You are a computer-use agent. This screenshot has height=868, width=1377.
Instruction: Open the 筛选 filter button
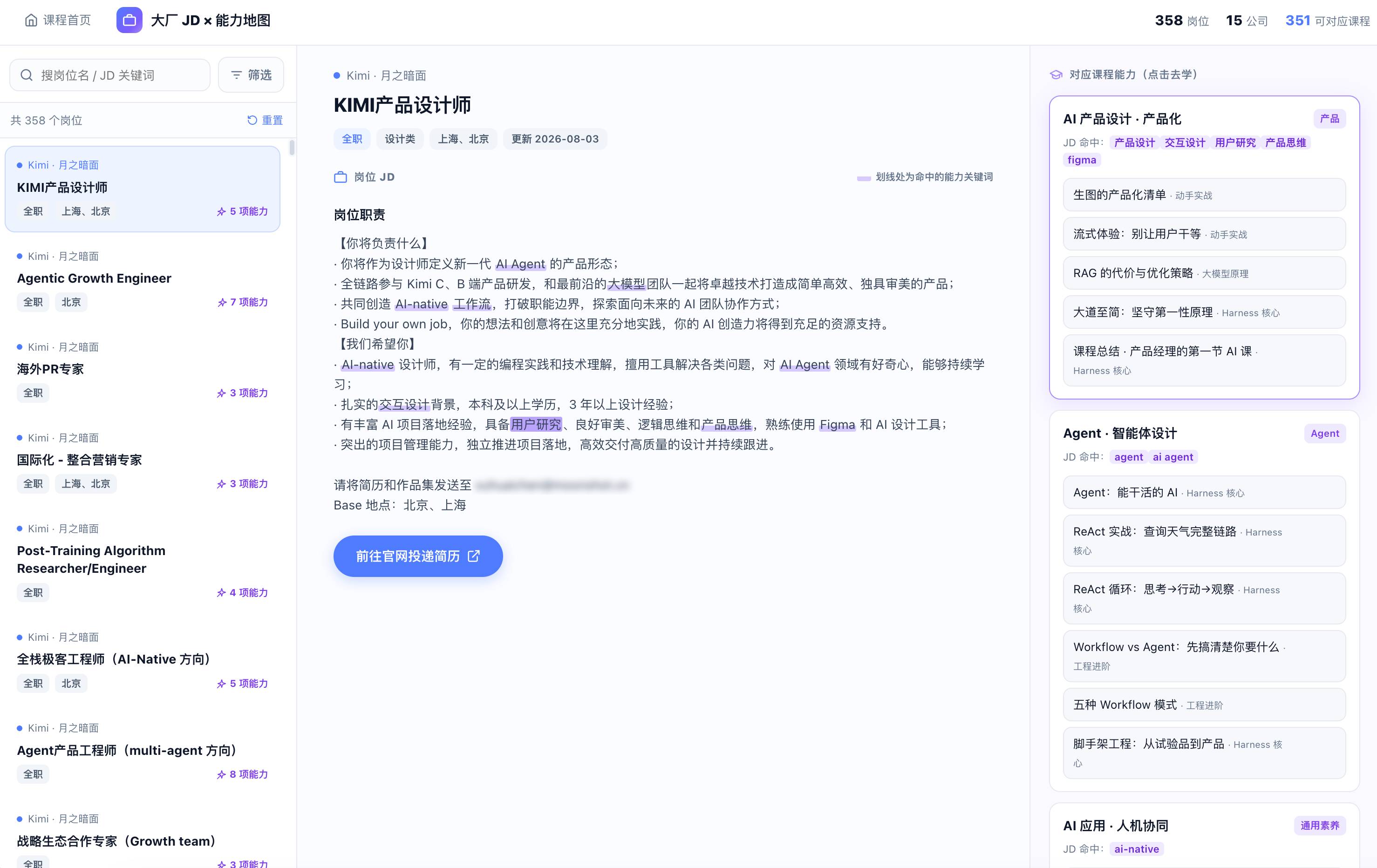[x=251, y=75]
